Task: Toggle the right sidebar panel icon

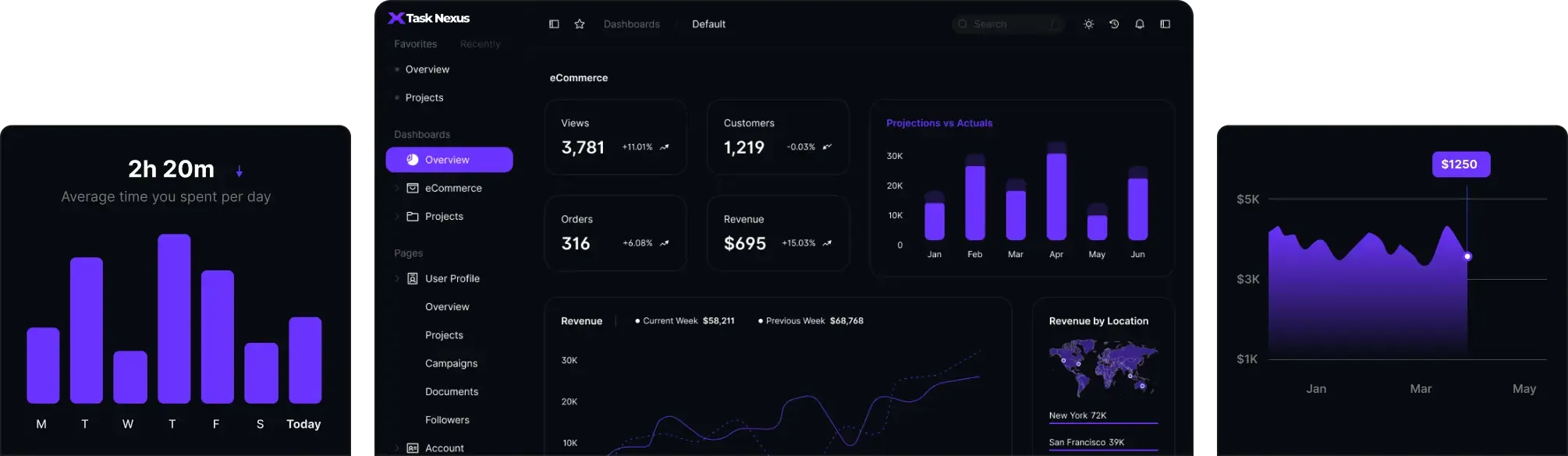Action: click(x=1165, y=24)
